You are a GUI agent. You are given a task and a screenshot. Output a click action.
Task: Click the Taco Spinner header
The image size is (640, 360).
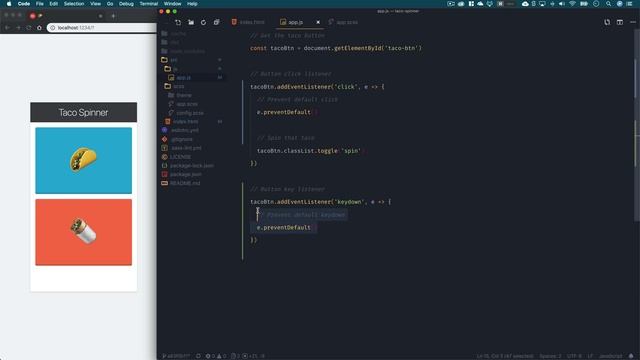click(84, 112)
